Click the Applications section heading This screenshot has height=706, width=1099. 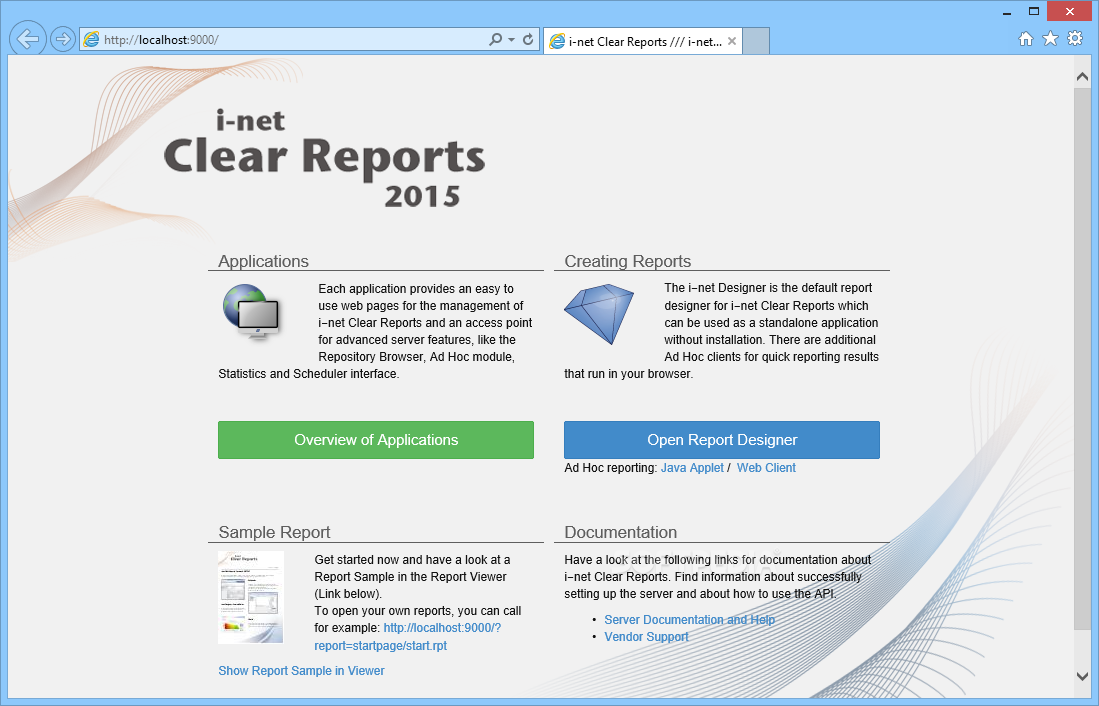click(x=264, y=262)
